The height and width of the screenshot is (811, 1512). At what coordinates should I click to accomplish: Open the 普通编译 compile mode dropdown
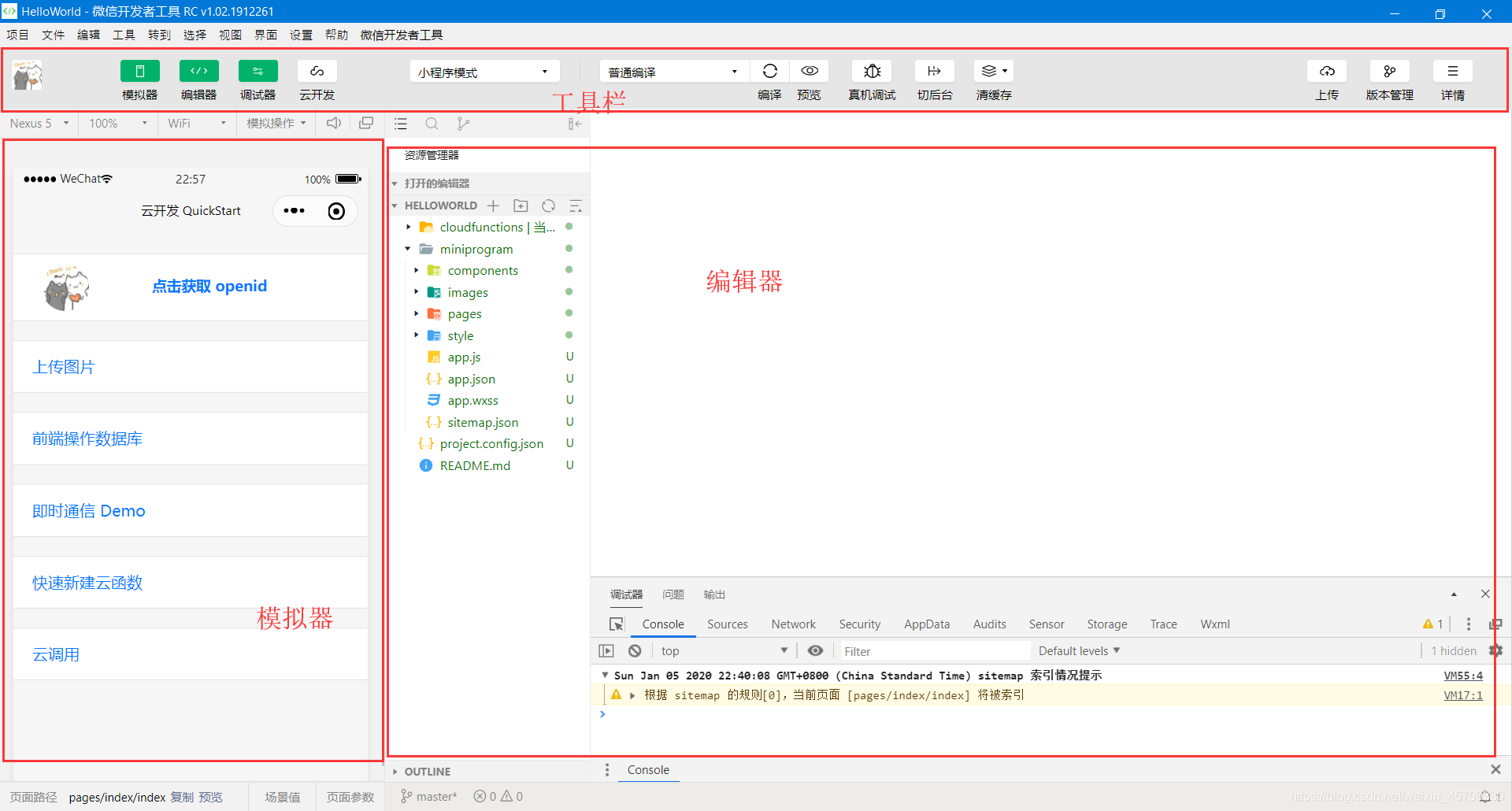click(674, 72)
